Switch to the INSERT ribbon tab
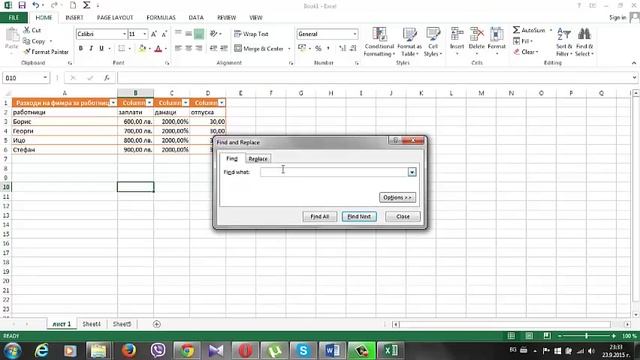 pyautogui.click(x=74, y=18)
